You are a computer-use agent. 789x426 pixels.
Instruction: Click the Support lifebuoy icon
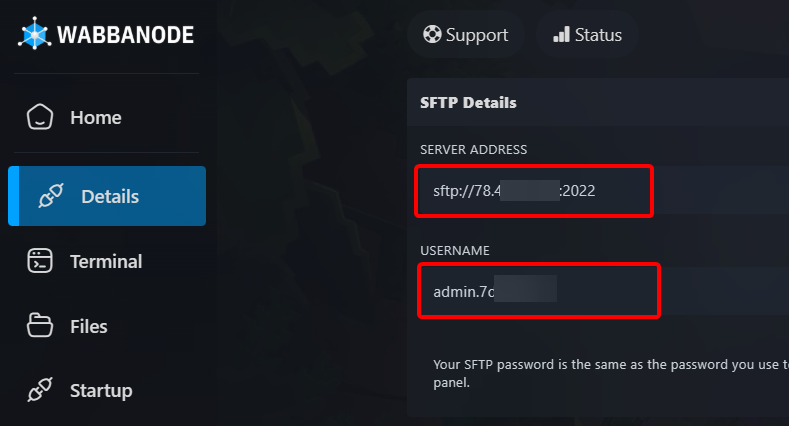pyautogui.click(x=432, y=35)
